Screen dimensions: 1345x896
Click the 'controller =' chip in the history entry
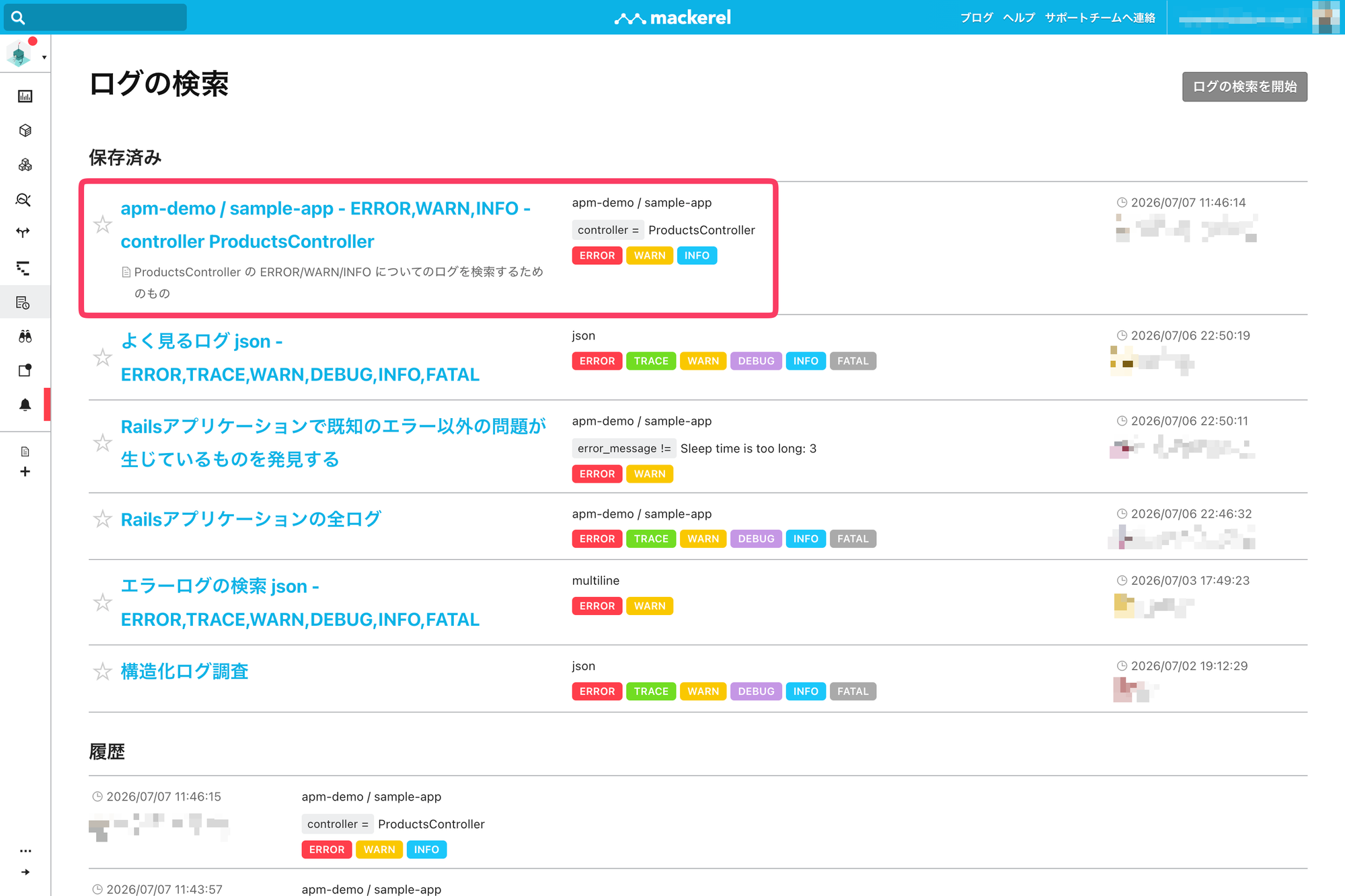(x=338, y=824)
